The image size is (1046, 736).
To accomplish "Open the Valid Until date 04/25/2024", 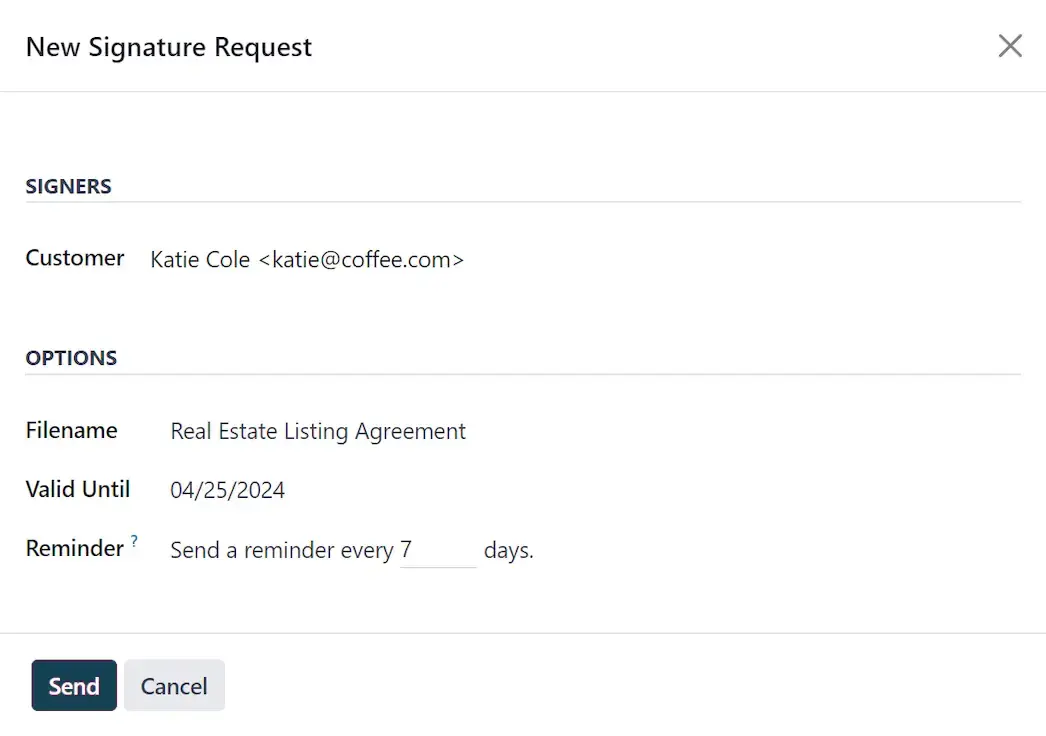I will [x=228, y=491].
